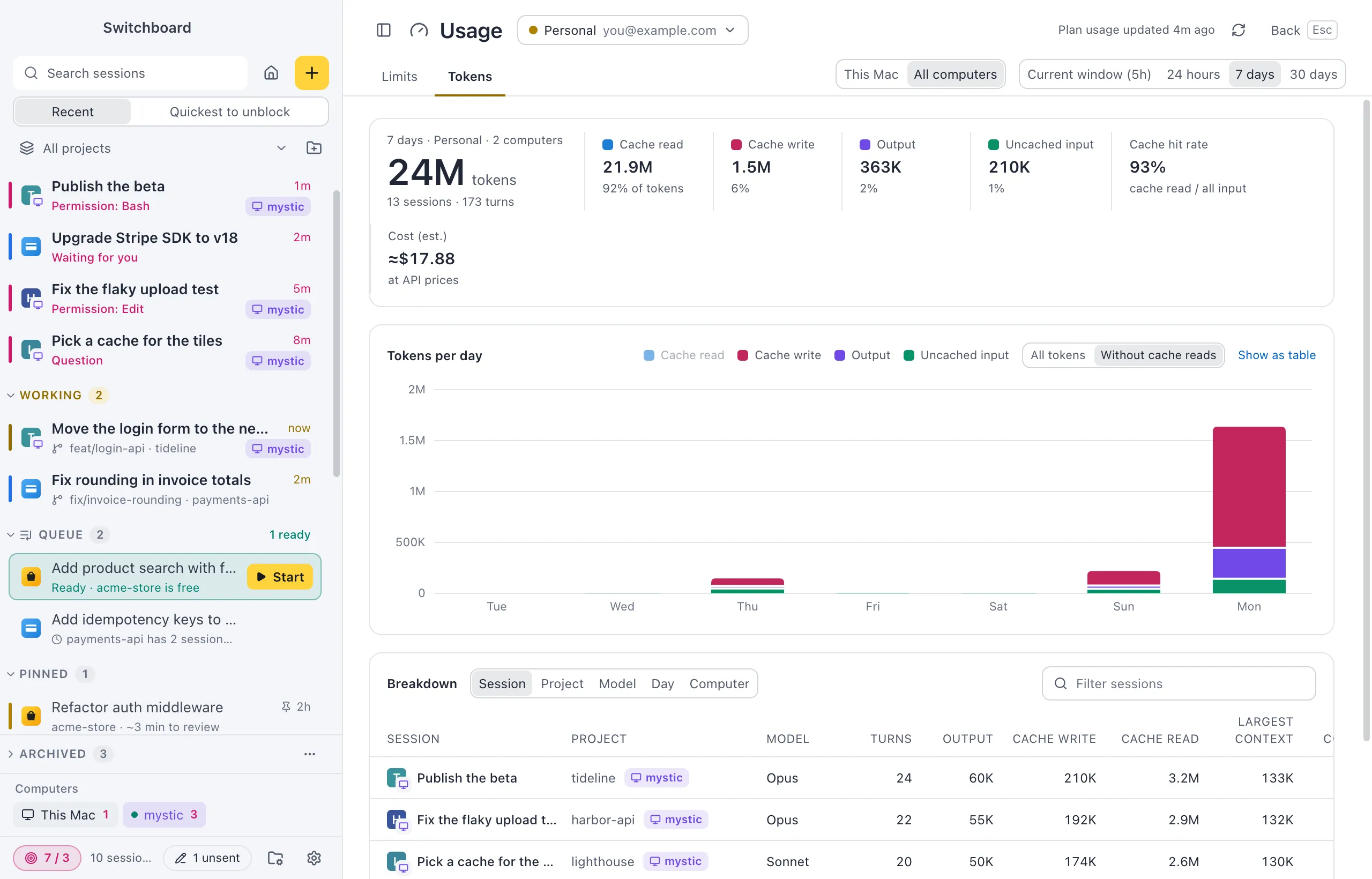Click the home icon beside search
This screenshot has width=1372, height=879.
[x=271, y=72]
